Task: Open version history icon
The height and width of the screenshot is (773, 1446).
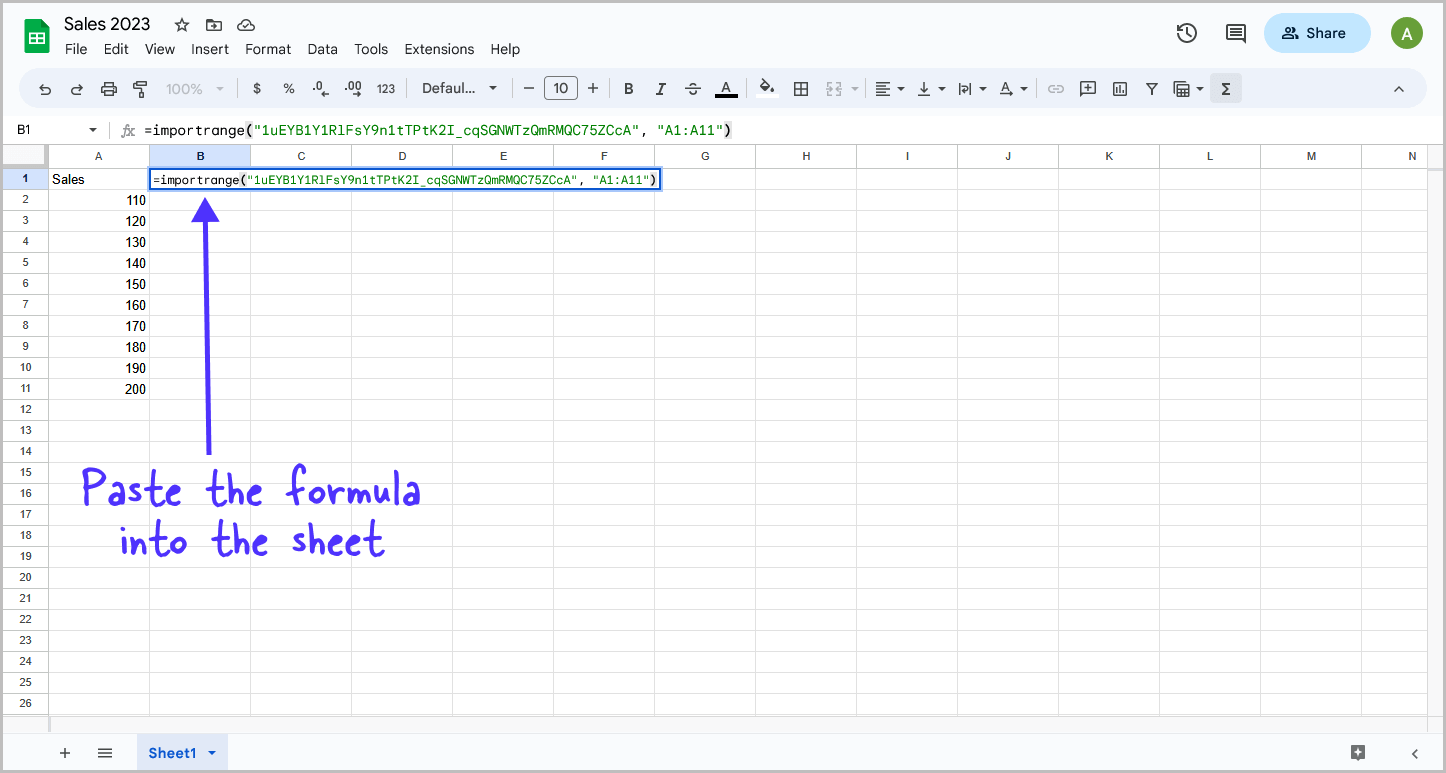Action: point(1186,33)
